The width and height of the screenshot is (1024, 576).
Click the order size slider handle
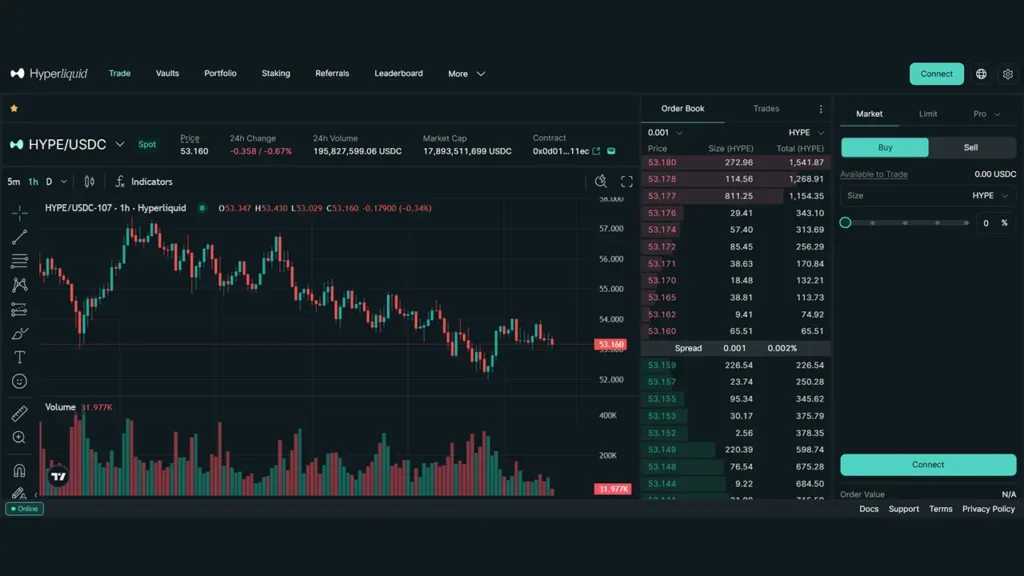(845, 223)
